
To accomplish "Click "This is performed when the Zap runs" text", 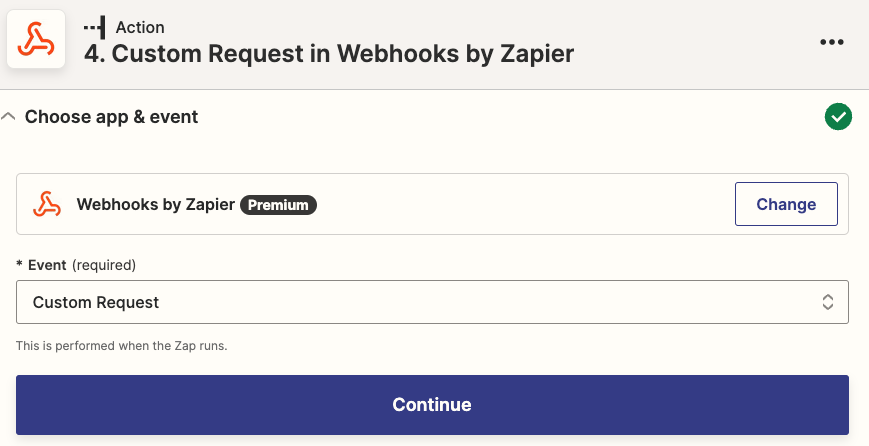I will click(121, 346).
